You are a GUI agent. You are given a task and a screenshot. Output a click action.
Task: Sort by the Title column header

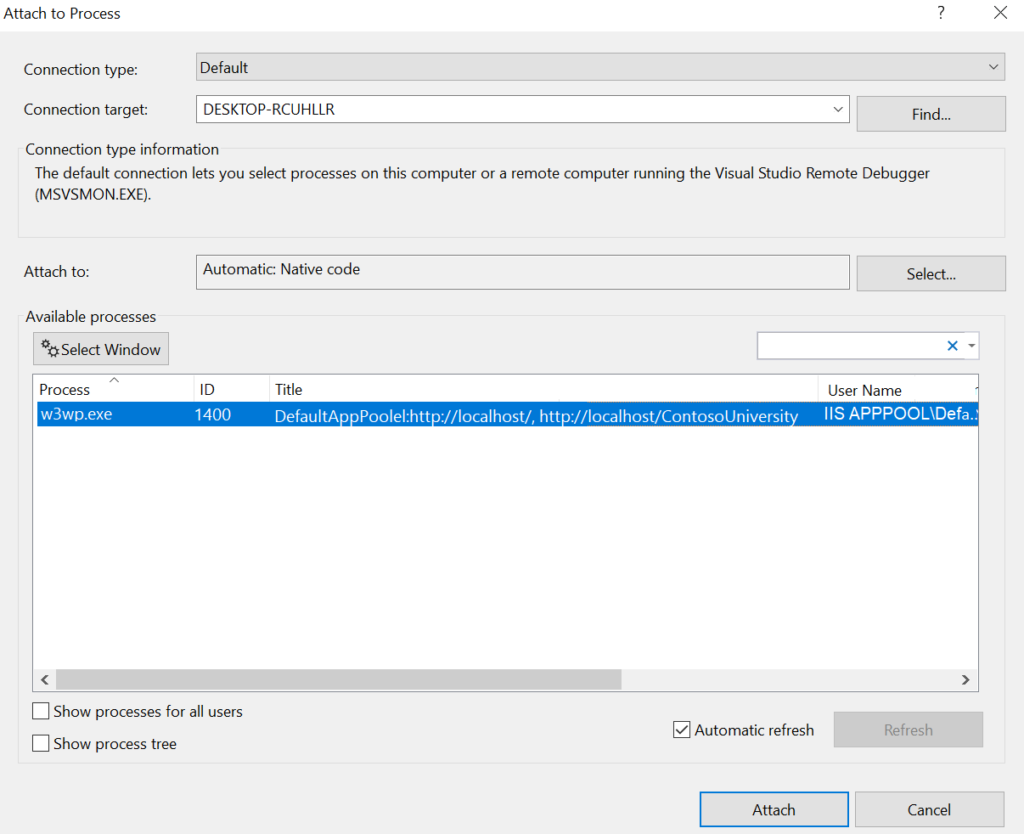[289, 390]
